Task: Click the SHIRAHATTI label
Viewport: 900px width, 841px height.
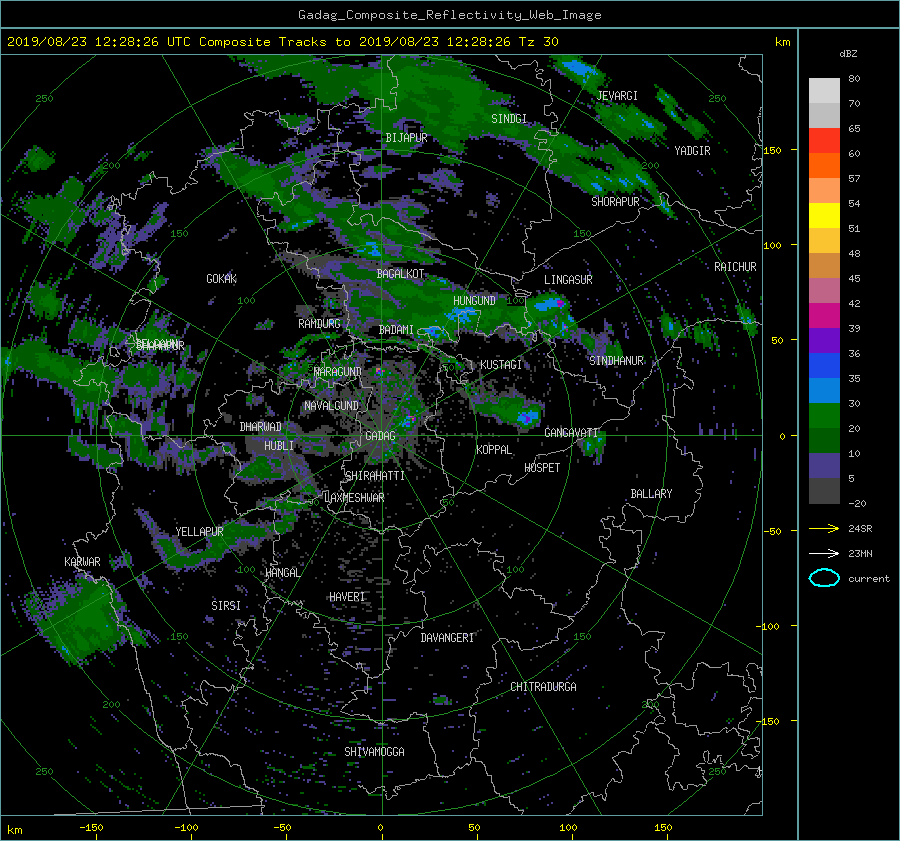Action: coord(375,476)
